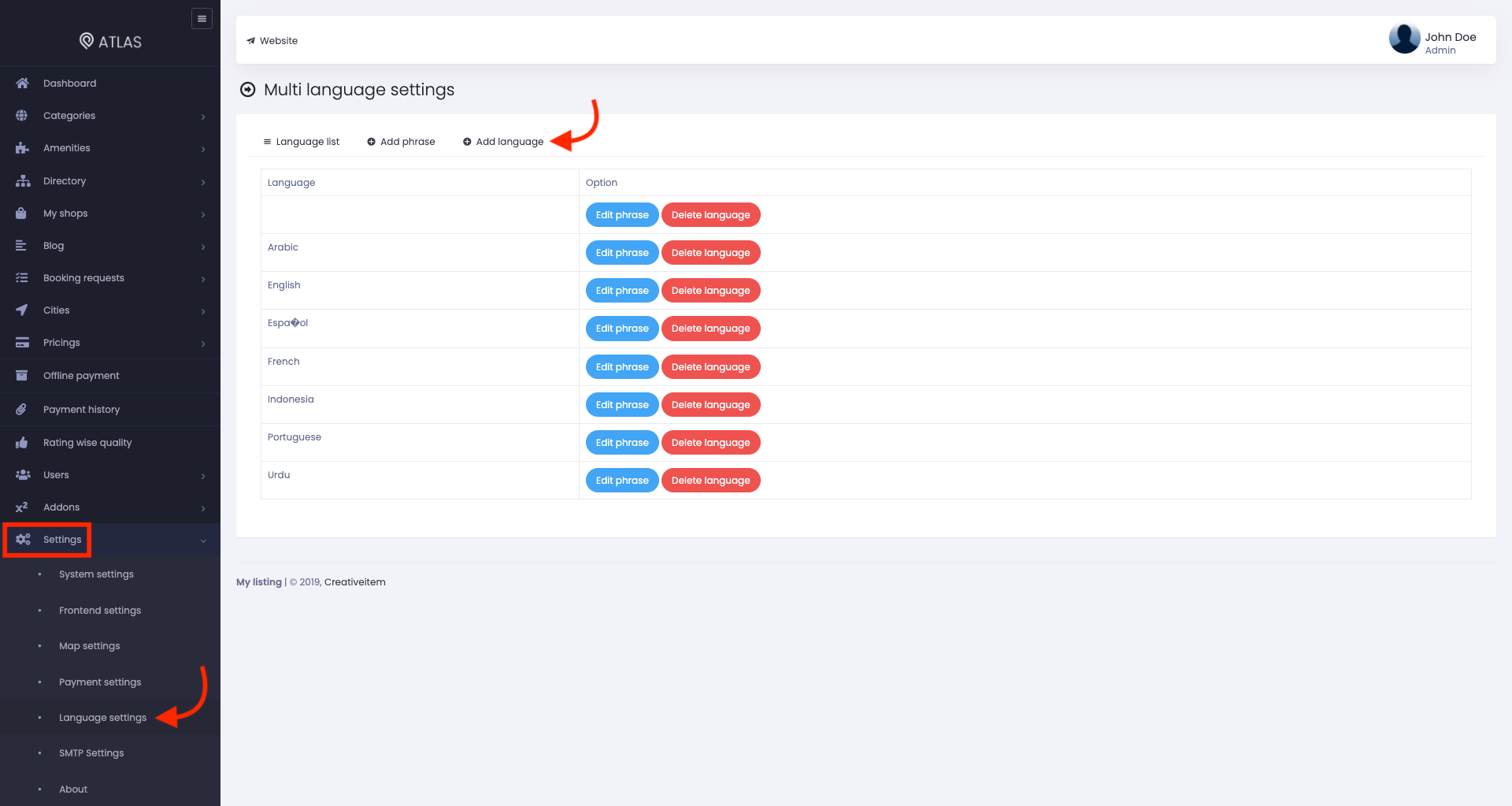Edit phrase for Arabic language

(622, 253)
